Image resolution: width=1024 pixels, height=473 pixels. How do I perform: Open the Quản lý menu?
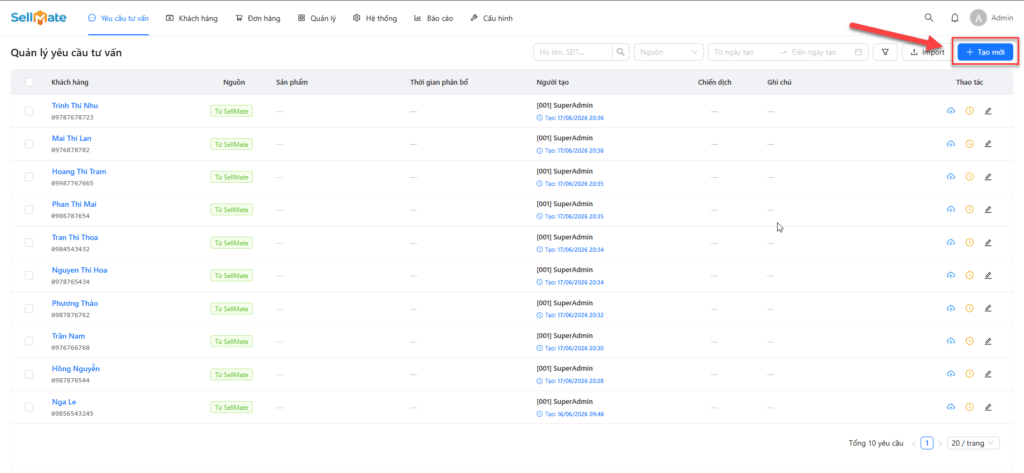pyautogui.click(x=317, y=18)
